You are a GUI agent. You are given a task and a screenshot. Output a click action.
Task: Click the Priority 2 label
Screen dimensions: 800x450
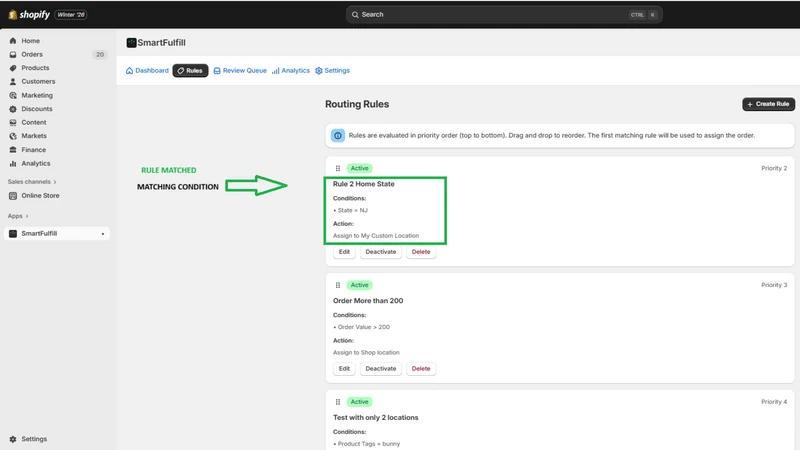(774, 168)
